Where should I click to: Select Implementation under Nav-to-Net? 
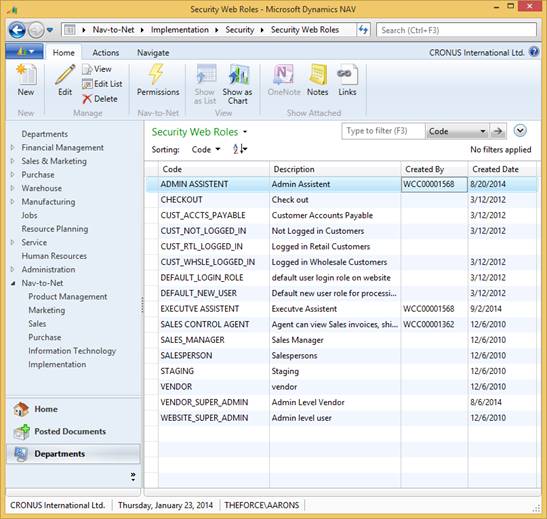click(x=57, y=364)
